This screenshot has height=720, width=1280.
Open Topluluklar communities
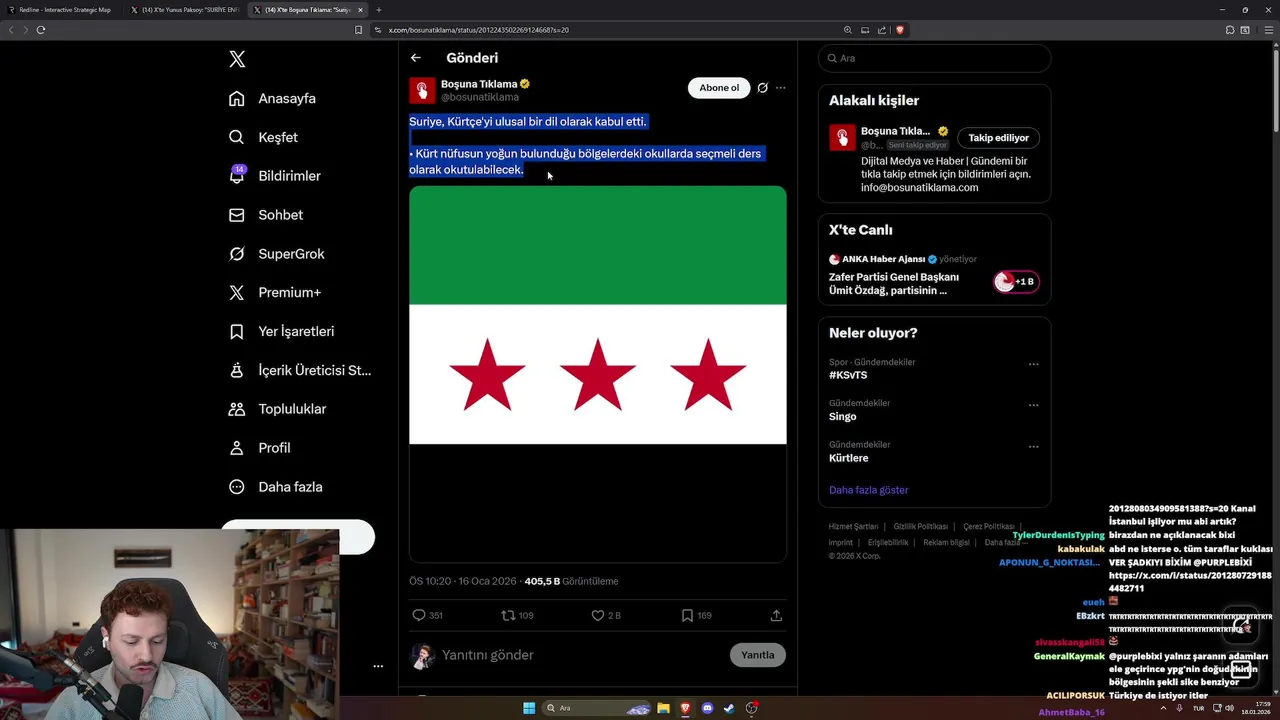(x=277, y=409)
